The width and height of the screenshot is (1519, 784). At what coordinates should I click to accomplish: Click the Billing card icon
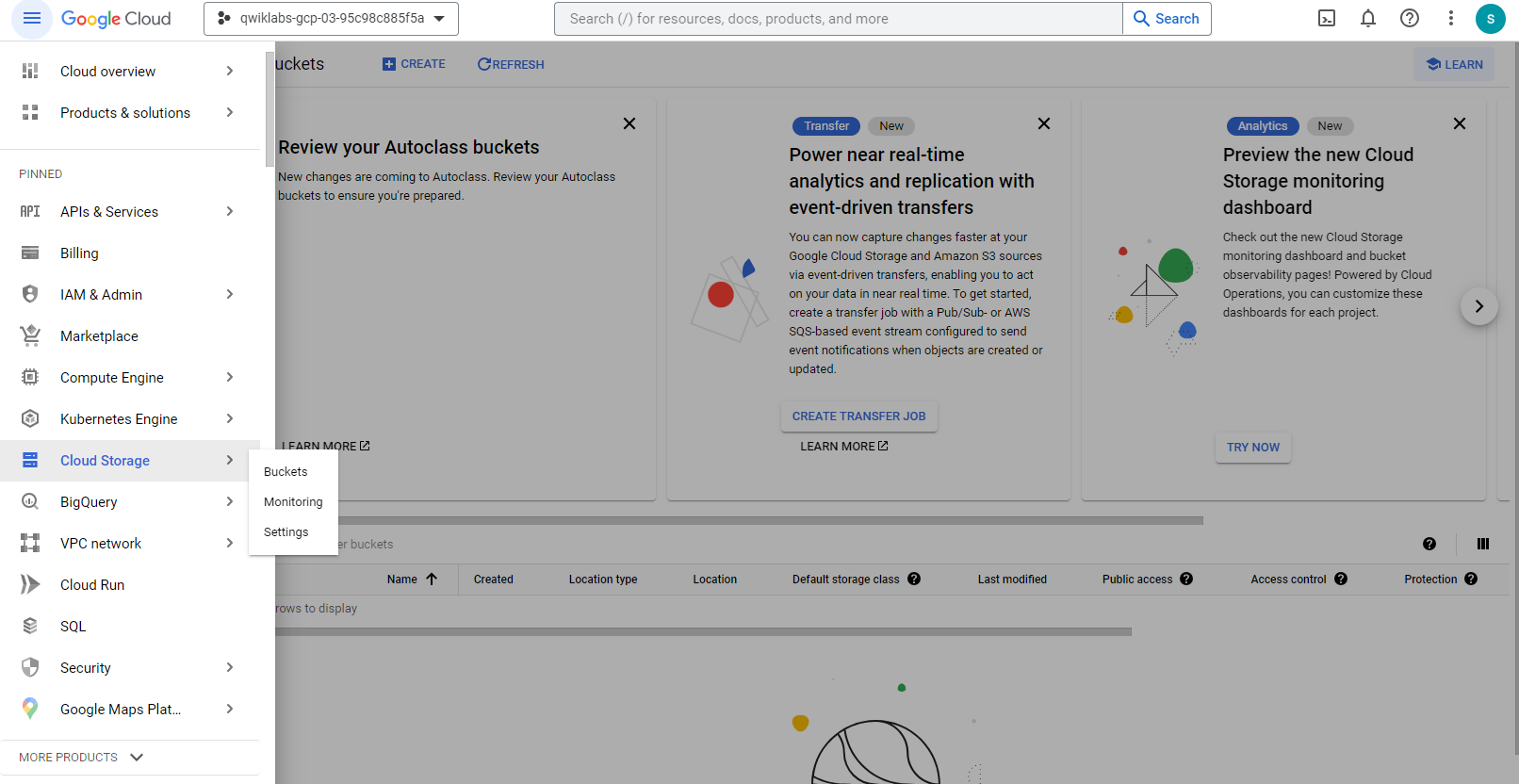click(30, 253)
